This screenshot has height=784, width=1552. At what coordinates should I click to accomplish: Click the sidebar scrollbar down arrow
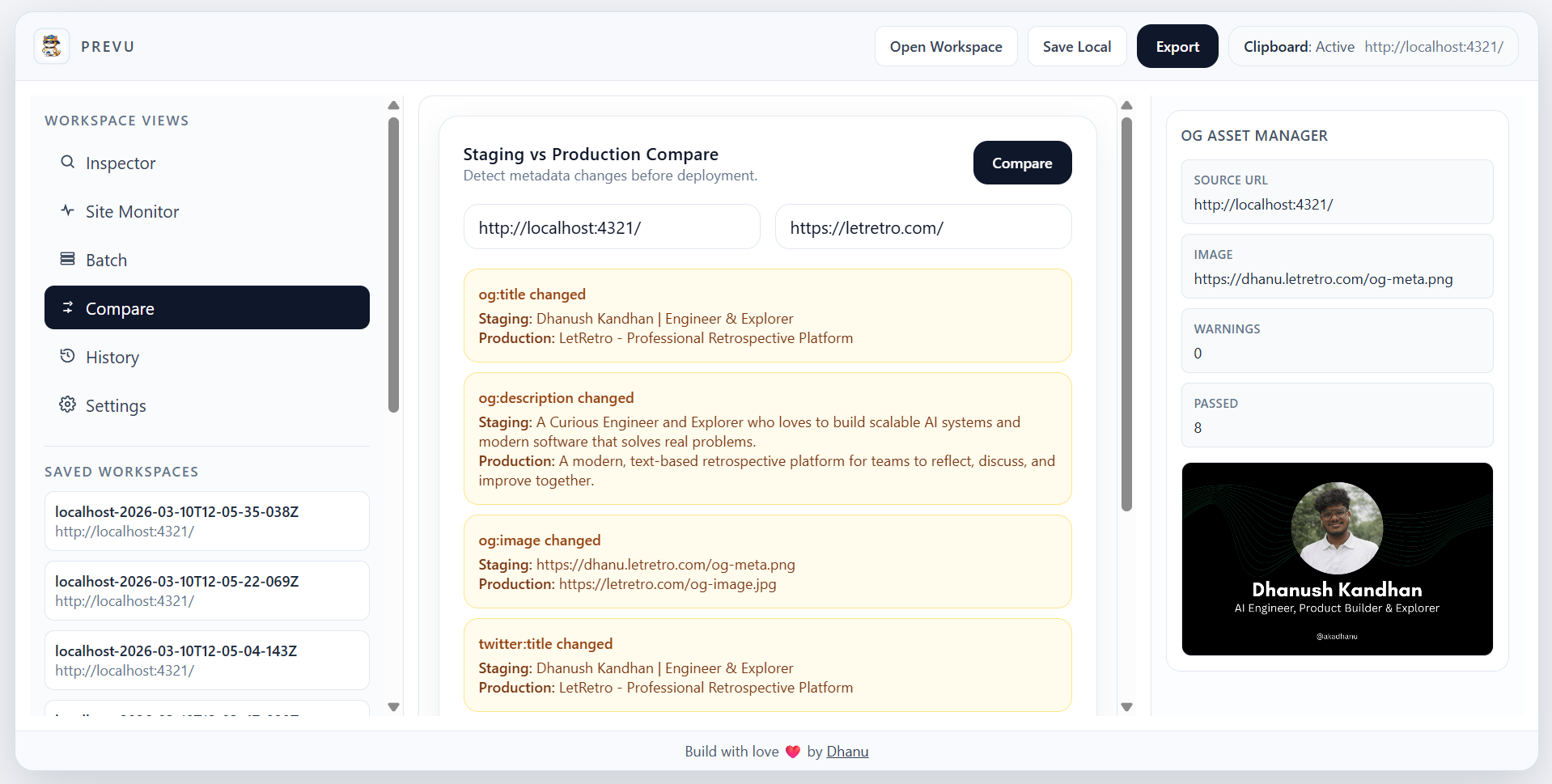coord(394,707)
